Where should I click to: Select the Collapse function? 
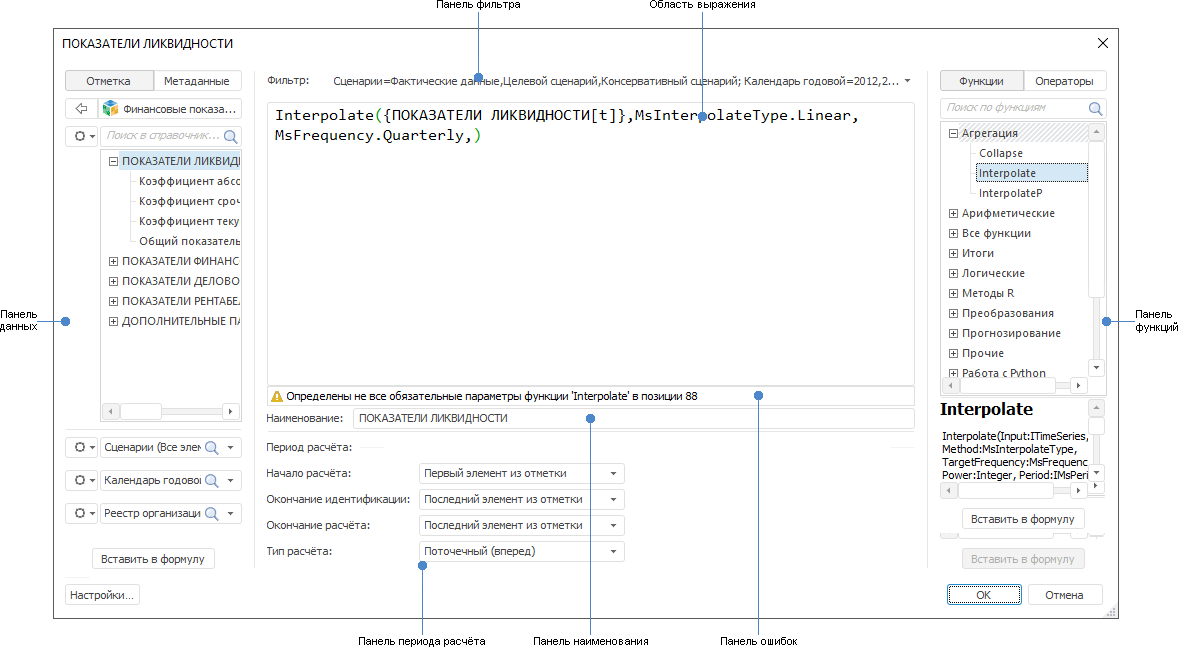coord(1001,153)
